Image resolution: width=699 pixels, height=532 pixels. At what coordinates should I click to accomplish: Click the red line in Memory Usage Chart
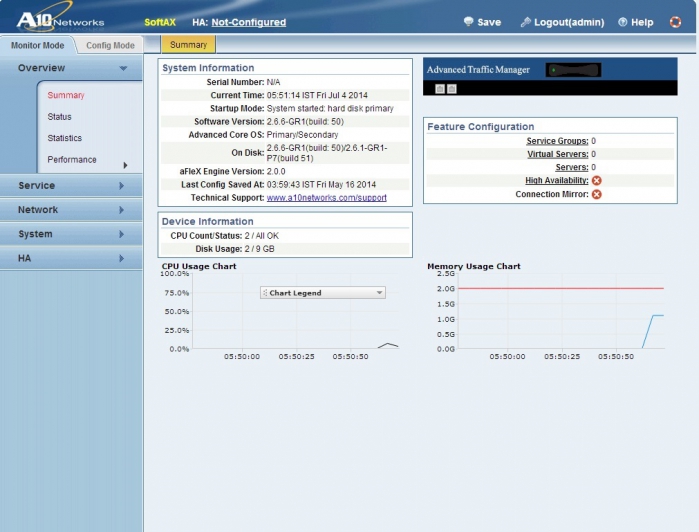pos(561,289)
